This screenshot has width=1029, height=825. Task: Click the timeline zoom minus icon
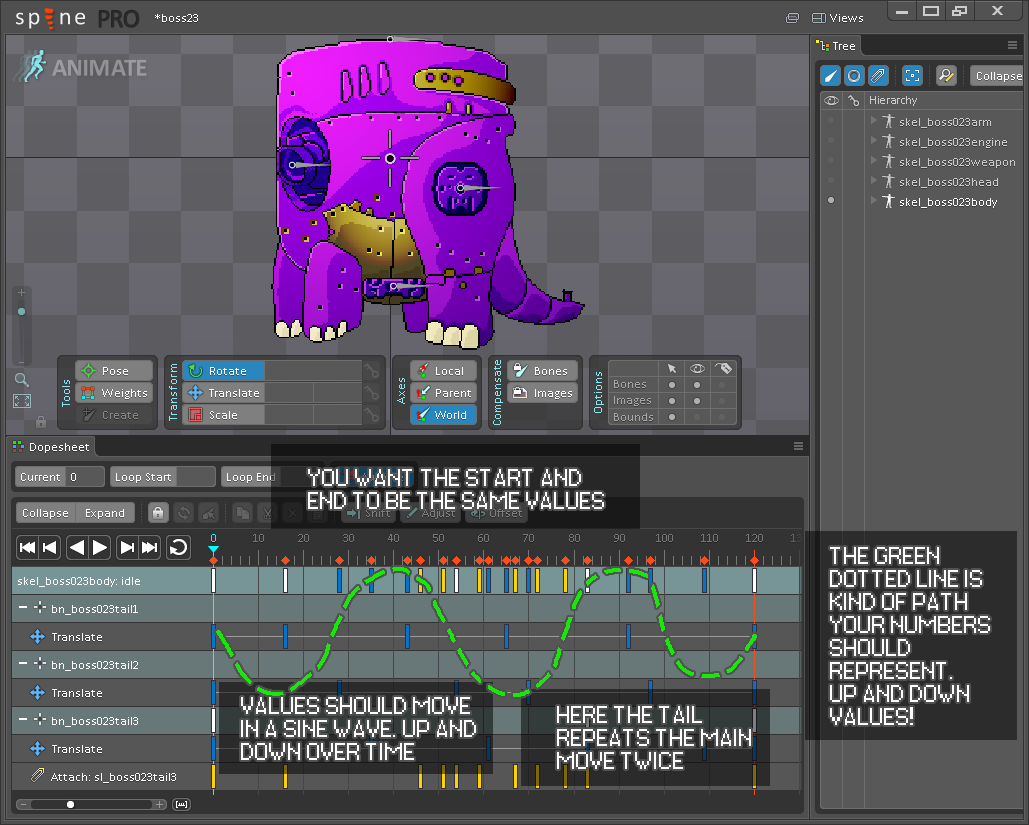[23, 805]
